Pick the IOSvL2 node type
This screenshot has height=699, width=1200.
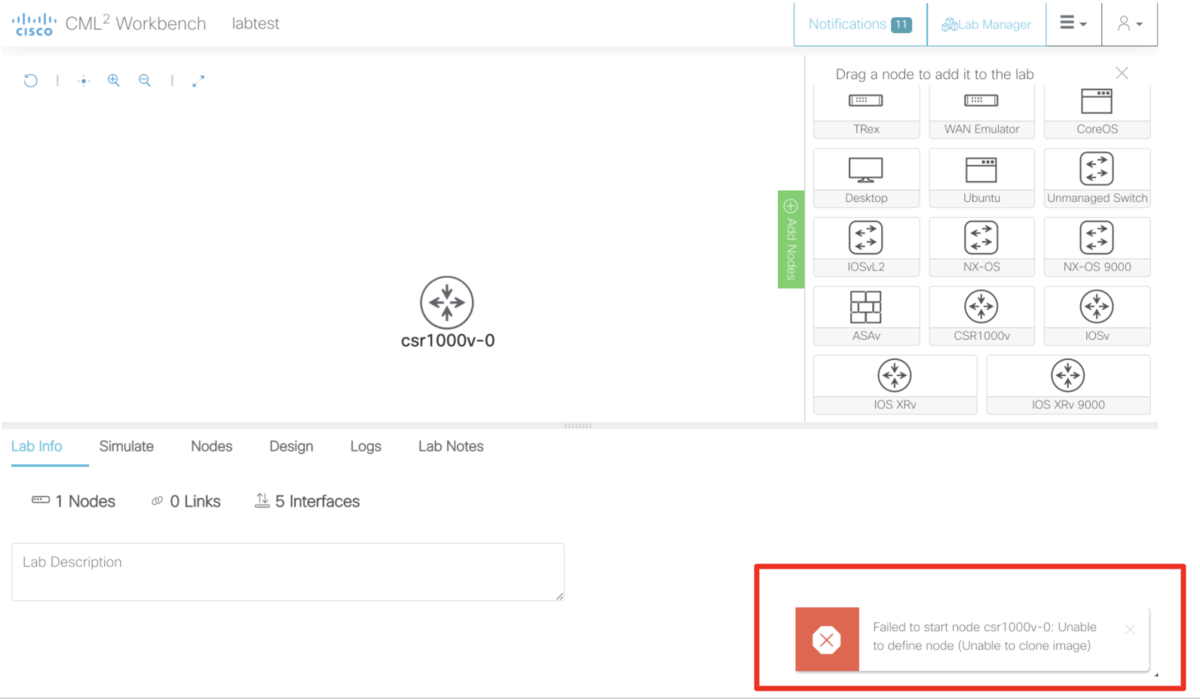coord(866,247)
